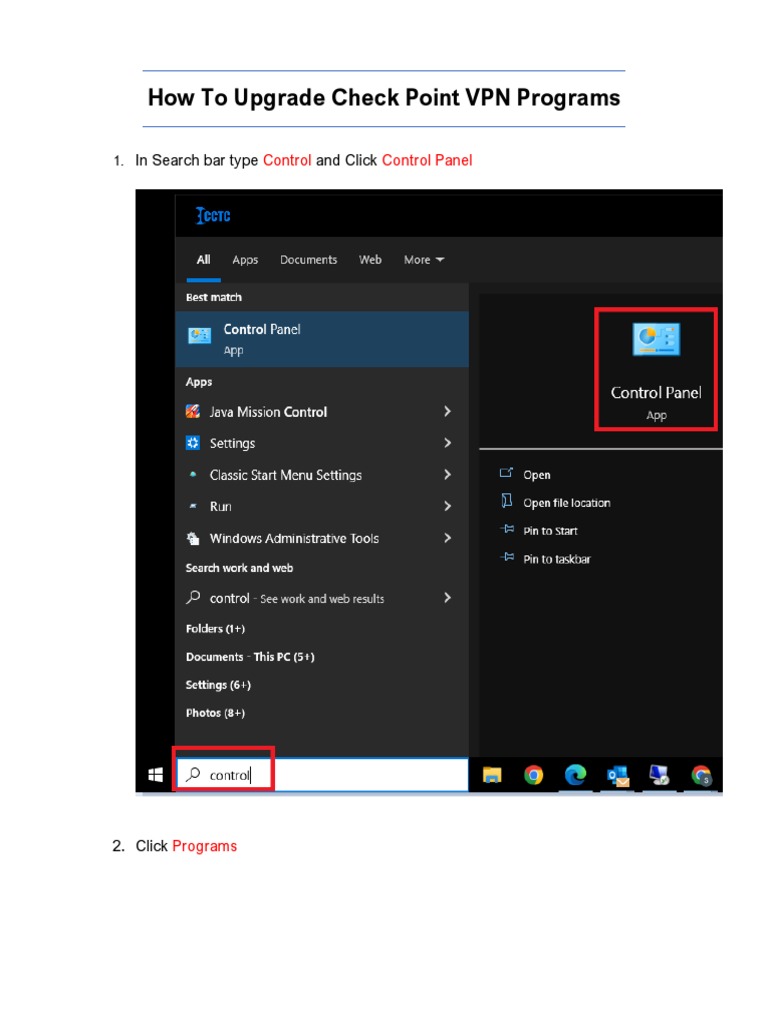
Task: Expand the Settings result arrow
Action: tap(447, 443)
